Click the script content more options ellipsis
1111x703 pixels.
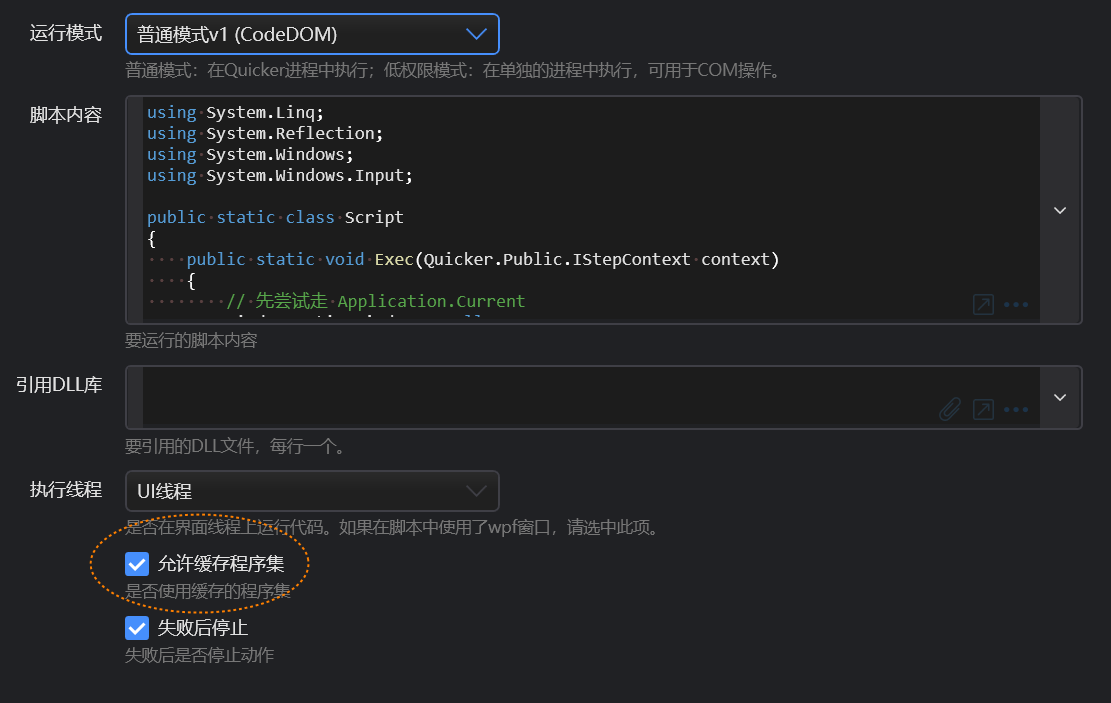(x=1016, y=304)
